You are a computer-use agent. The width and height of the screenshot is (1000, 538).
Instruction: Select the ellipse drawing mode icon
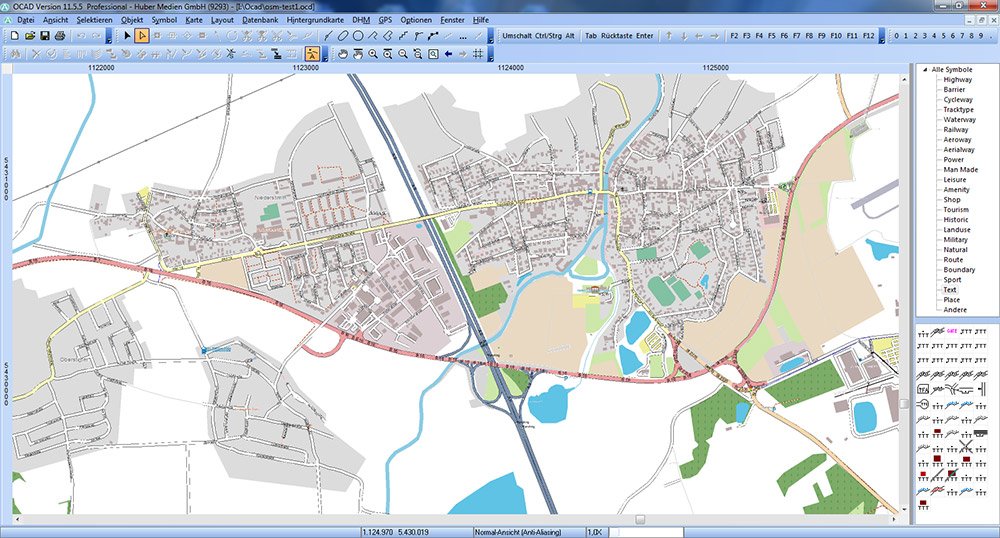342,36
